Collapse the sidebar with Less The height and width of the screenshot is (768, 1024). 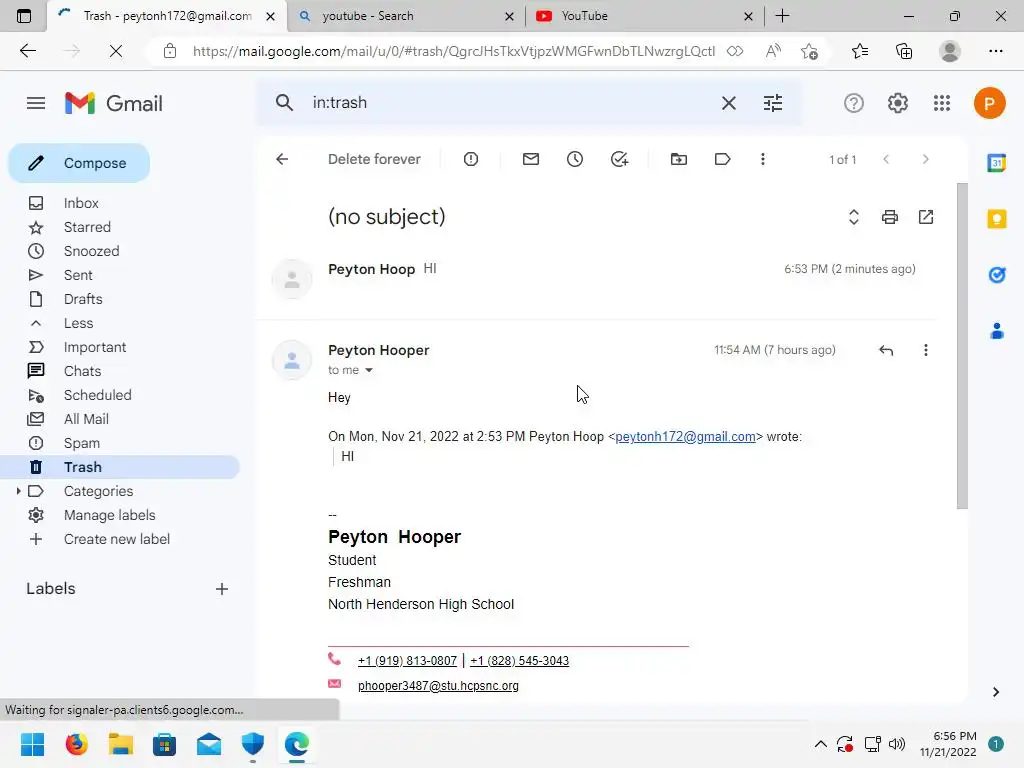click(78, 323)
